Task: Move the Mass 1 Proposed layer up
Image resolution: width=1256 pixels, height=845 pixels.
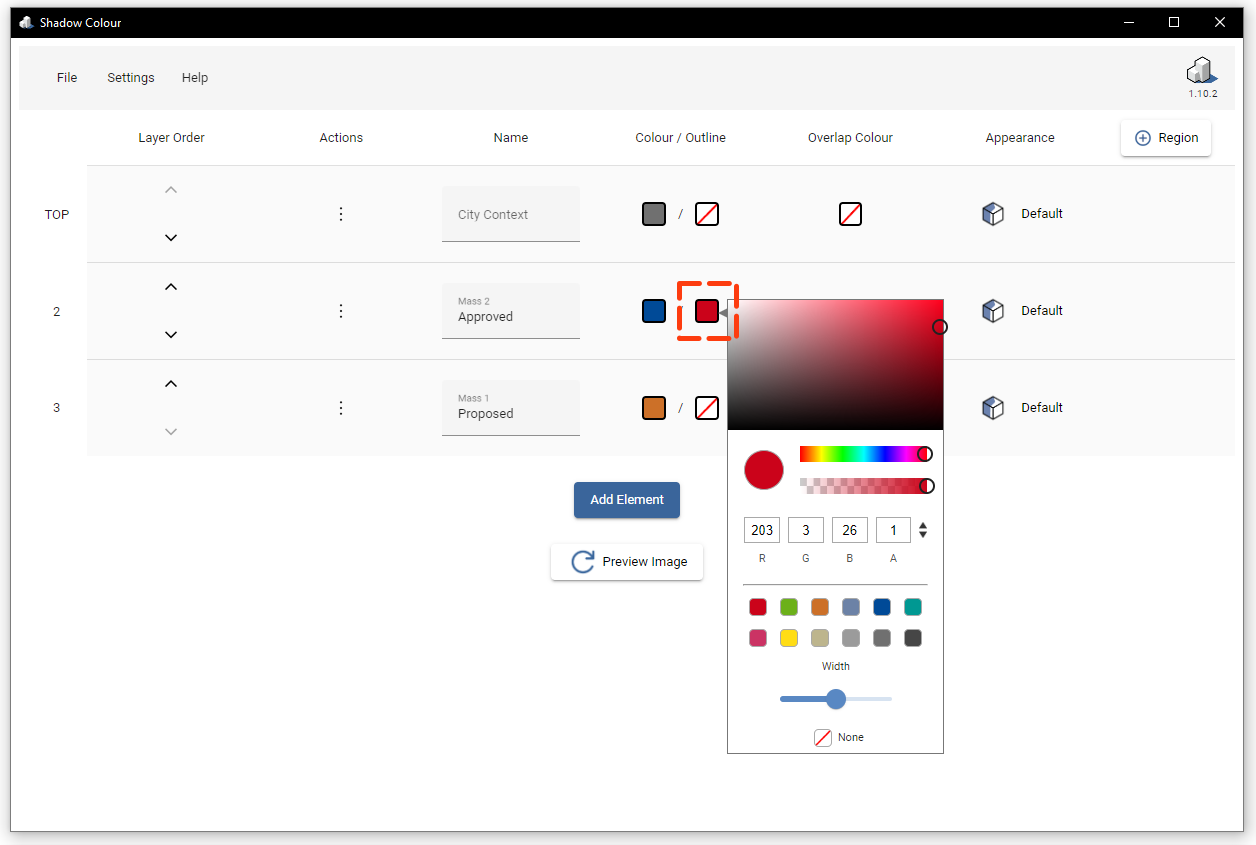Action: 171,383
